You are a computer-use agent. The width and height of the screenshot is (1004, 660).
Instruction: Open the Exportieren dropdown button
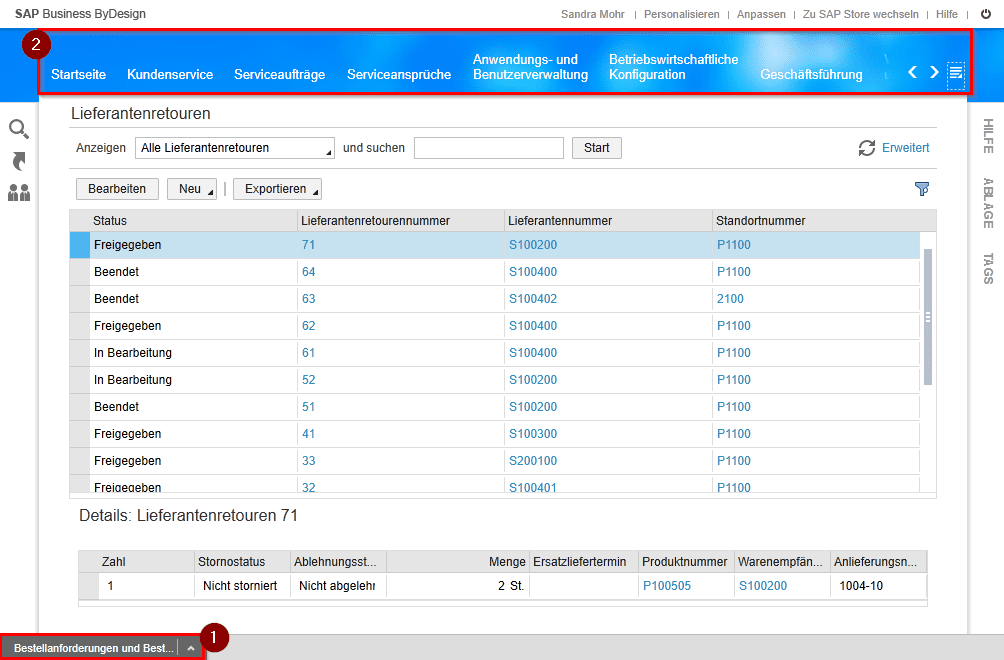(277, 189)
